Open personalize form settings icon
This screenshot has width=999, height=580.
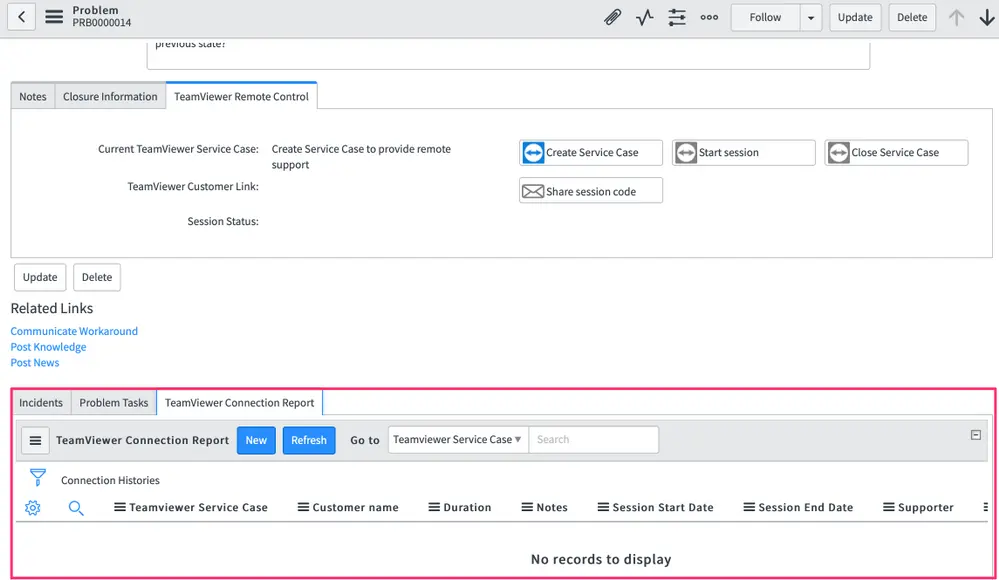677,17
